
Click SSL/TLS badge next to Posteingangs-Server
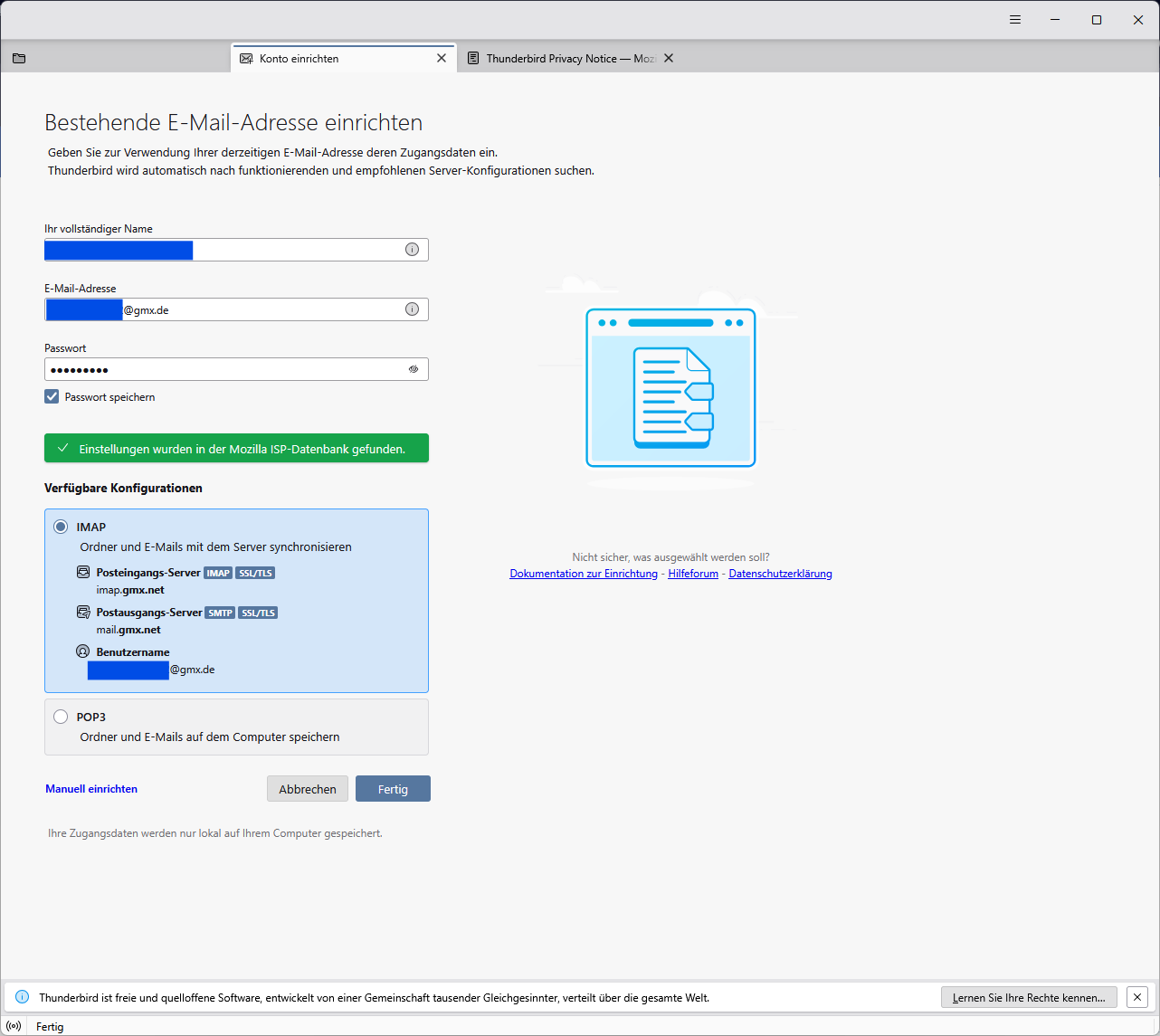pyautogui.click(x=255, y=573)
